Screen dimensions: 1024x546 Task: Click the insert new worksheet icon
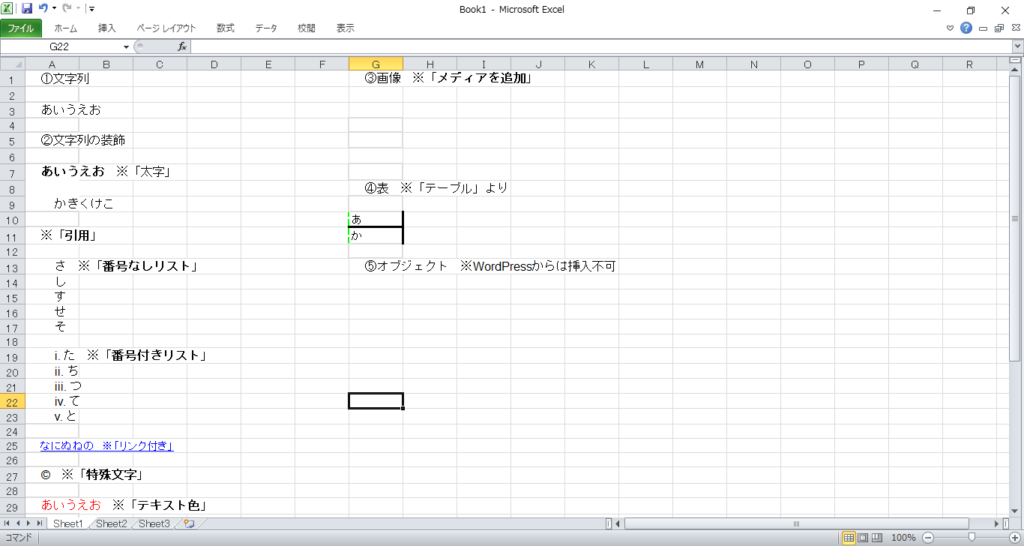click(x=189, y=524)
